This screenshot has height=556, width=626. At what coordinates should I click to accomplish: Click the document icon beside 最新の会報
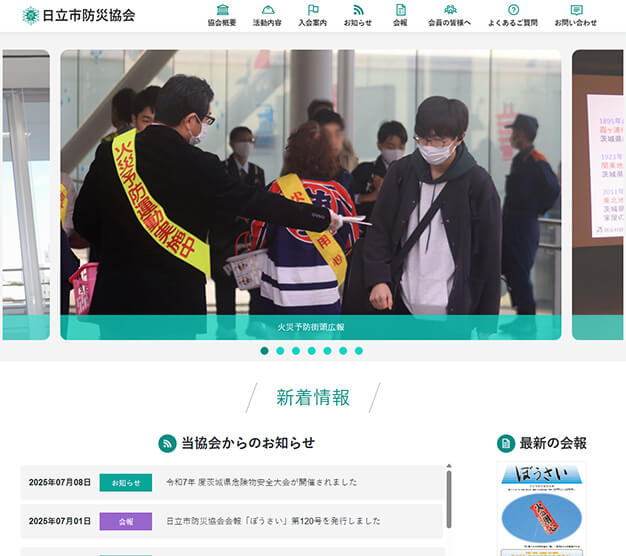pyautogui.click(x=506, y=444)
